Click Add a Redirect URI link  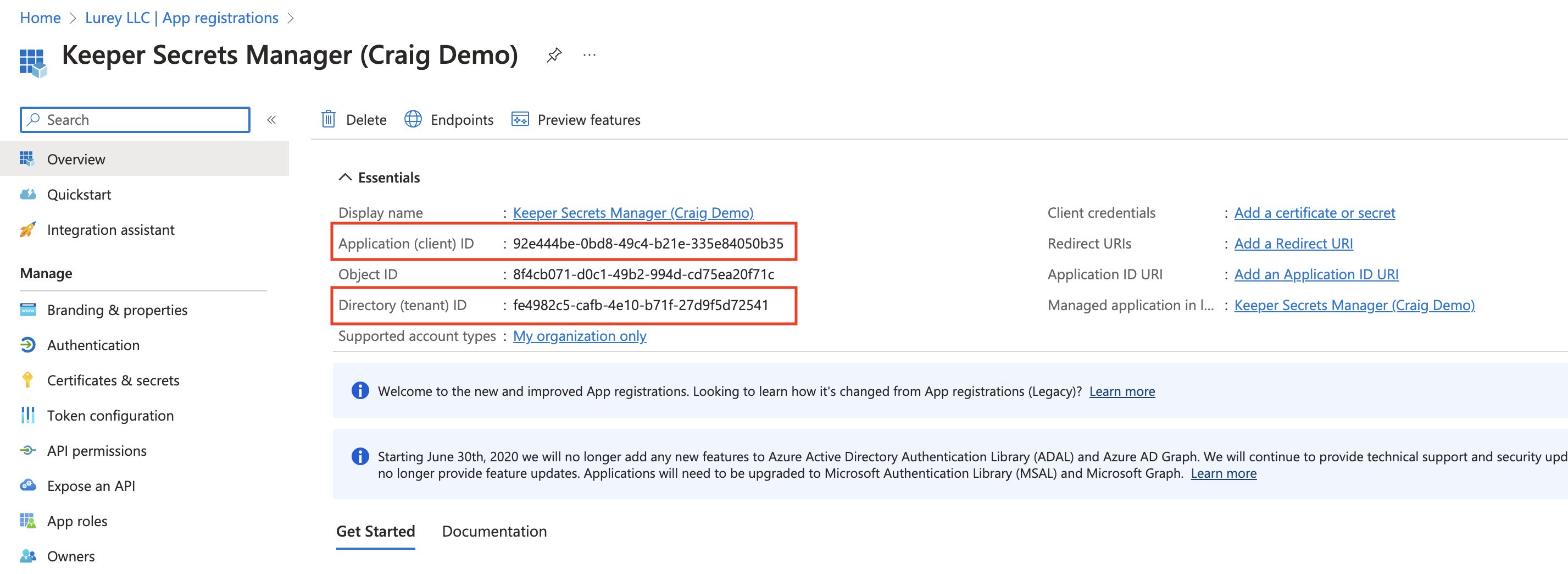(x=1293, y=244)
